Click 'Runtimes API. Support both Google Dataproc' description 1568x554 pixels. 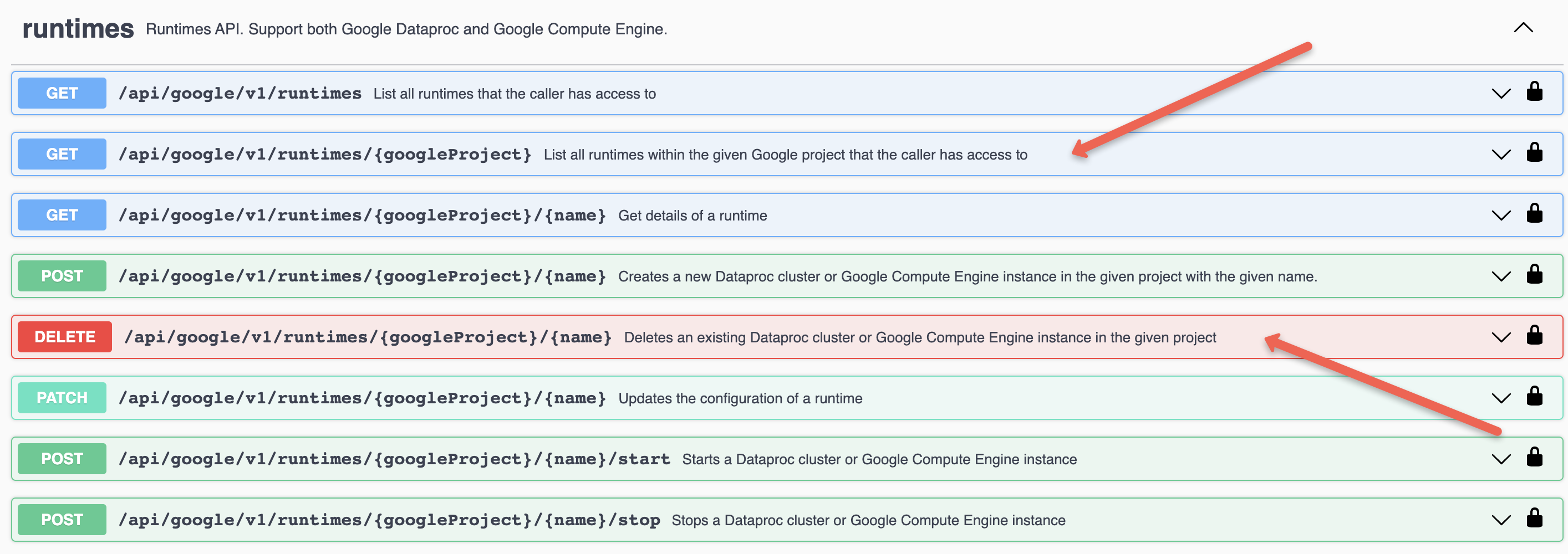point(406,29)
